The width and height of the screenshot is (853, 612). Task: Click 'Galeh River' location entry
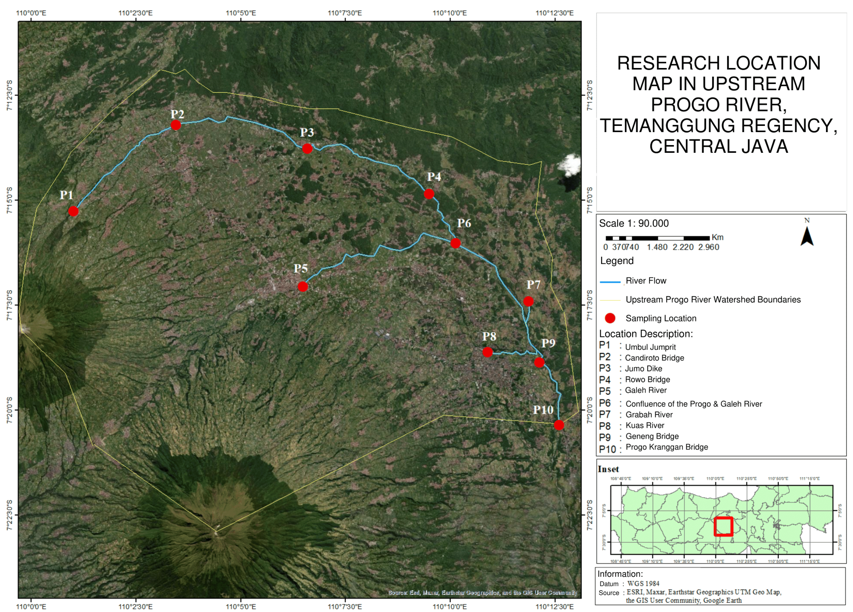coord(646,390)
